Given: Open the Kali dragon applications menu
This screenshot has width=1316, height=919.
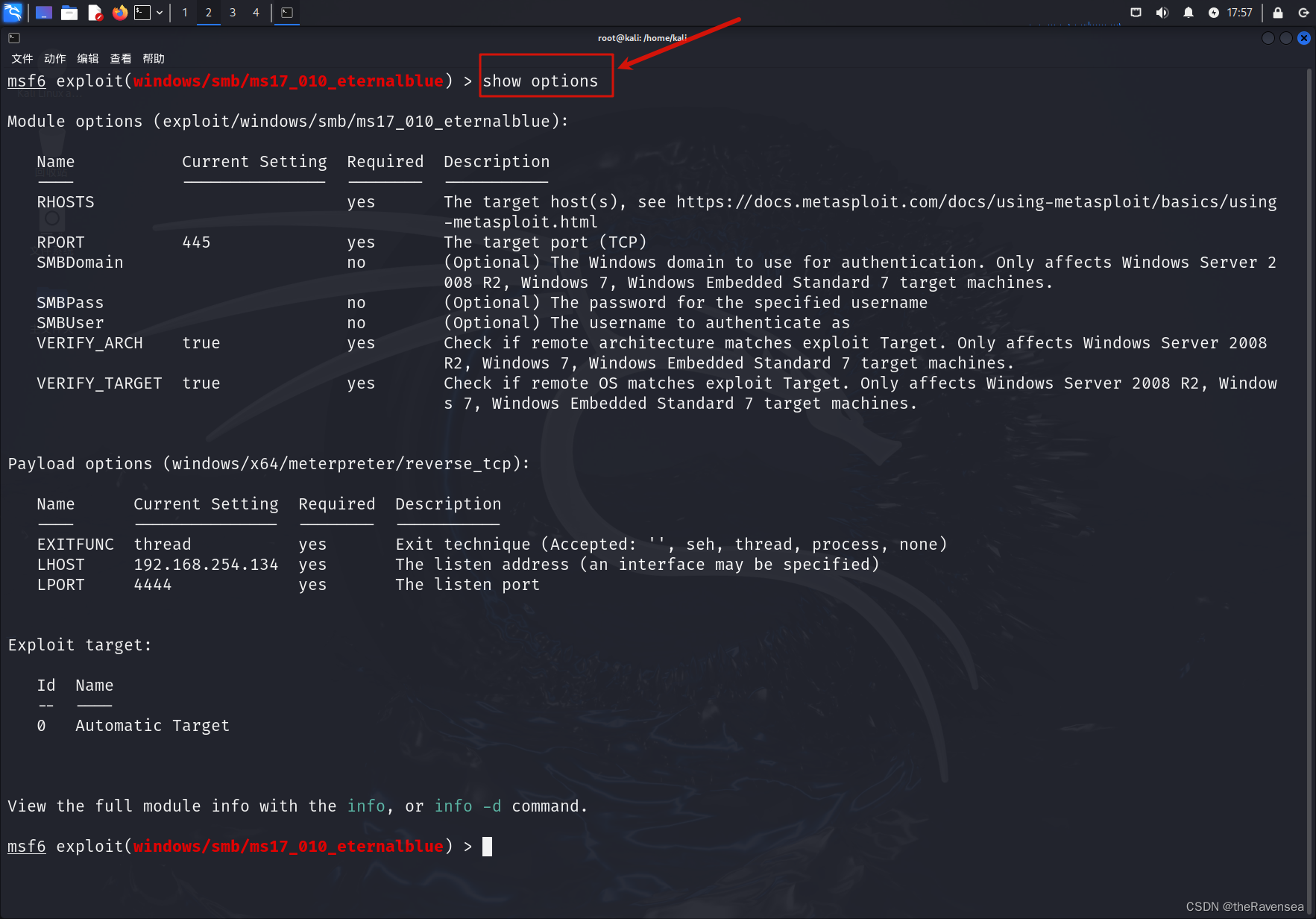Looking at the screenshot, I should coord(13,13).
